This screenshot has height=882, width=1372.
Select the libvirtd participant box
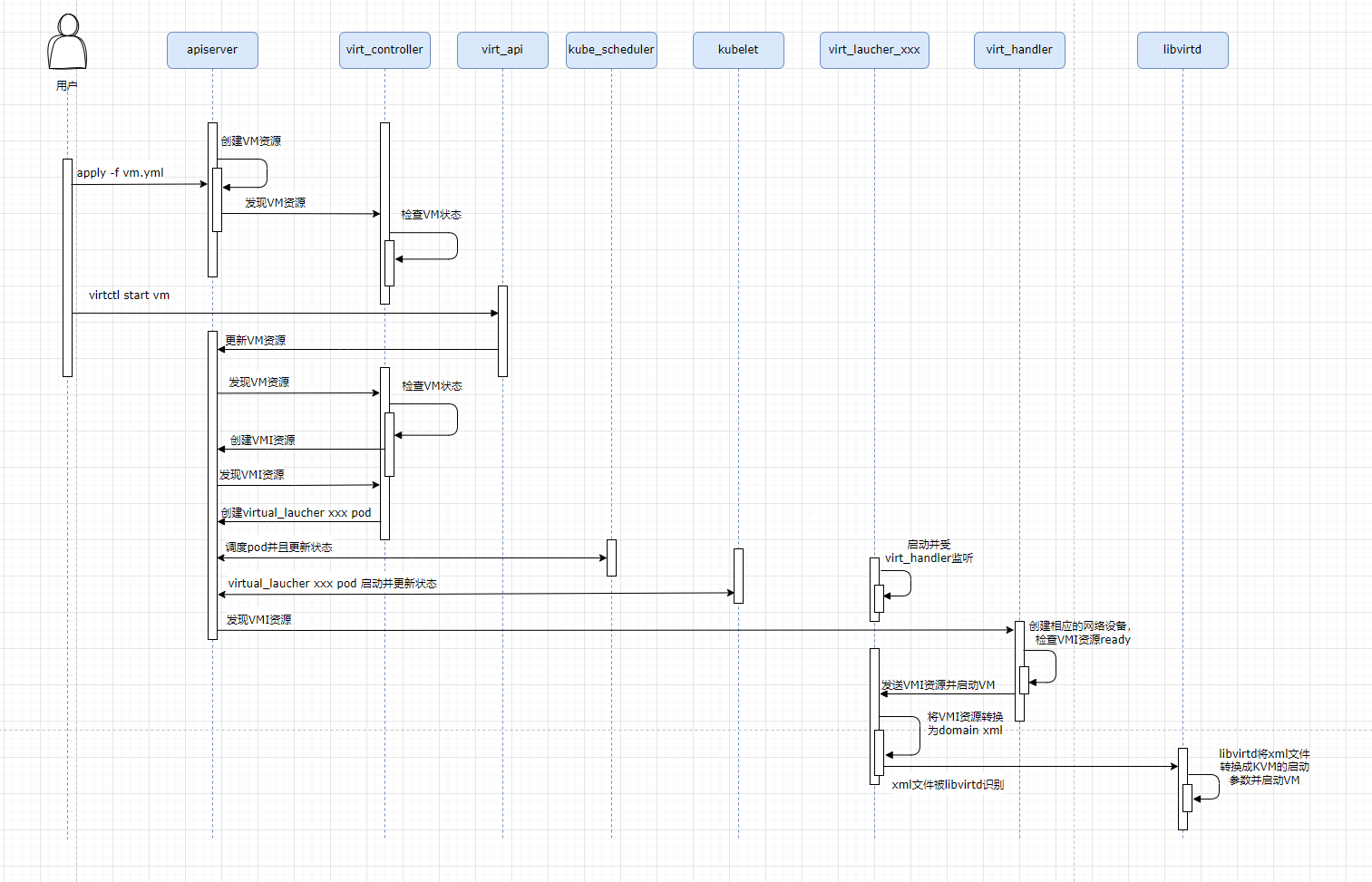(1182, 50)
